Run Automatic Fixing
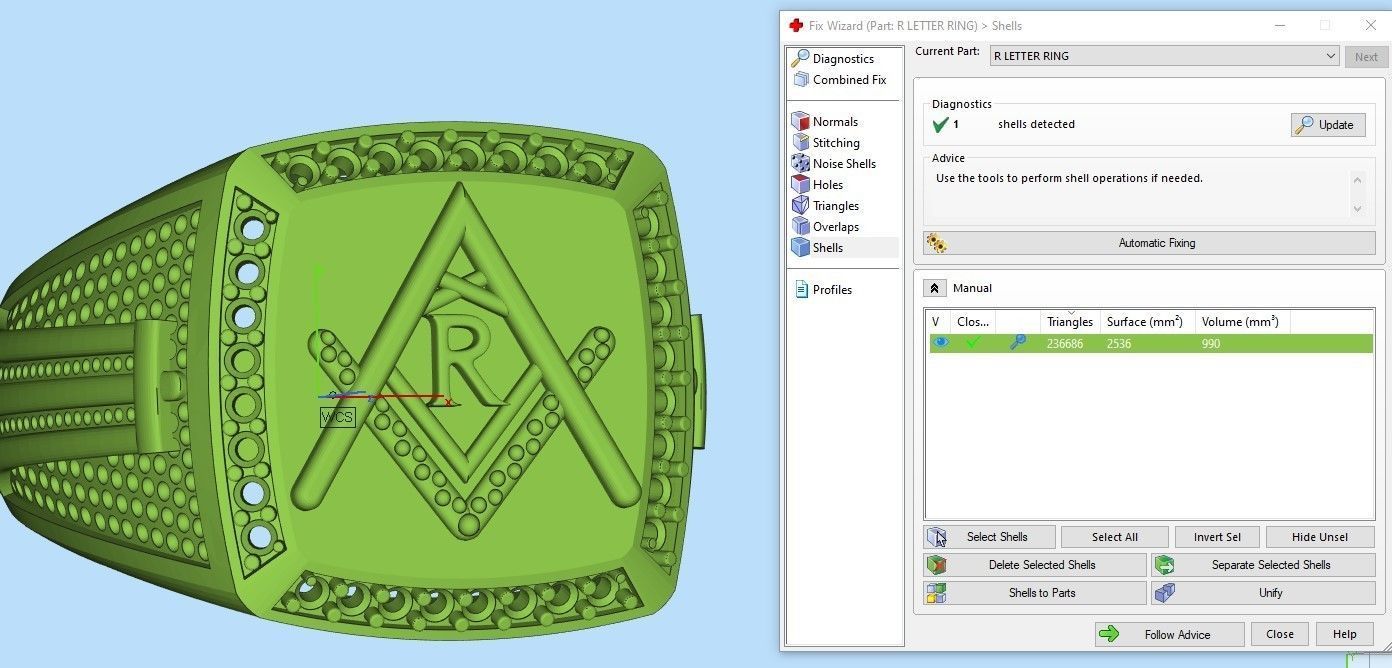The image size is (1392, 668). click(x=1150, y=243)
